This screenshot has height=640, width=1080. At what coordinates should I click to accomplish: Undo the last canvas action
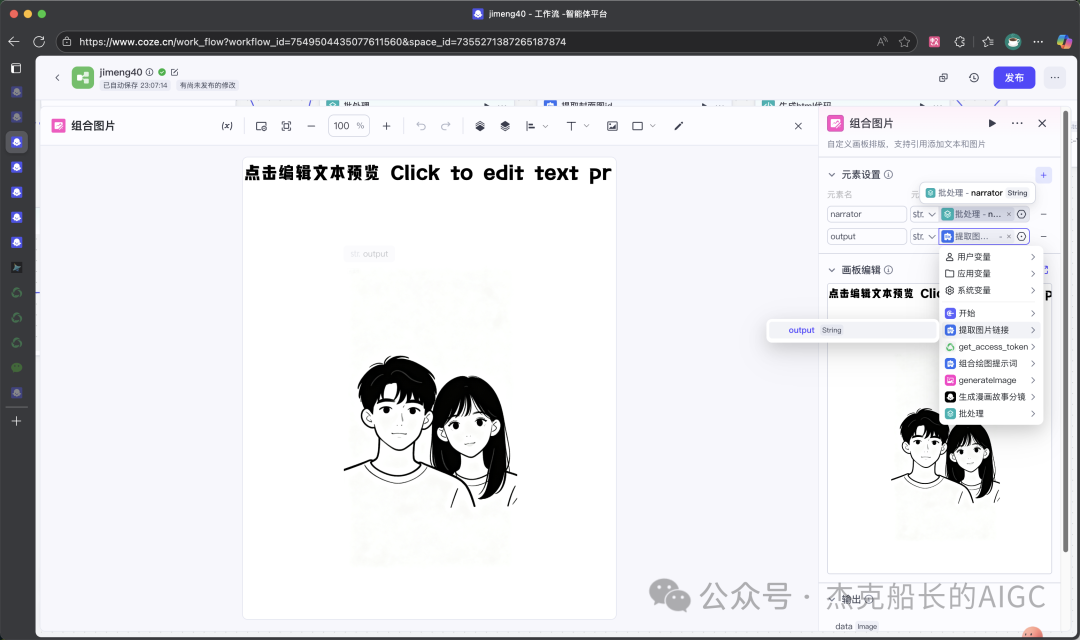pos(421,126)
